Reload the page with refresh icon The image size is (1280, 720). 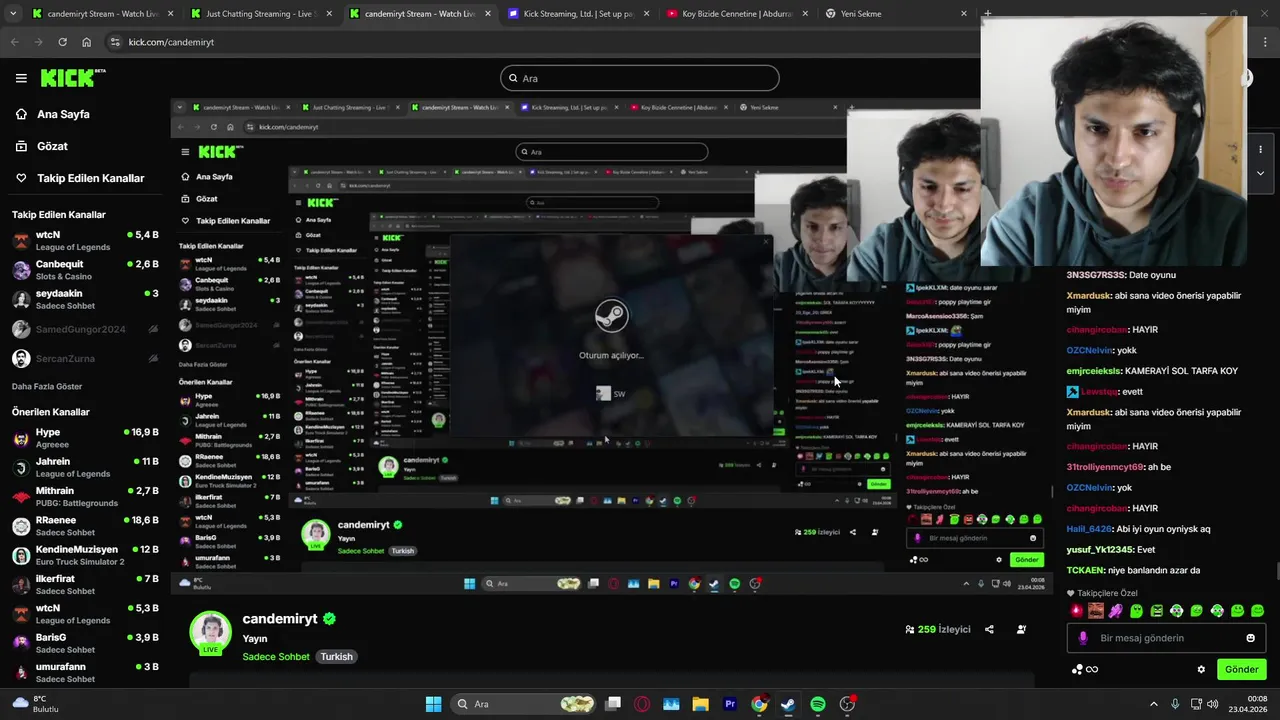62,42
